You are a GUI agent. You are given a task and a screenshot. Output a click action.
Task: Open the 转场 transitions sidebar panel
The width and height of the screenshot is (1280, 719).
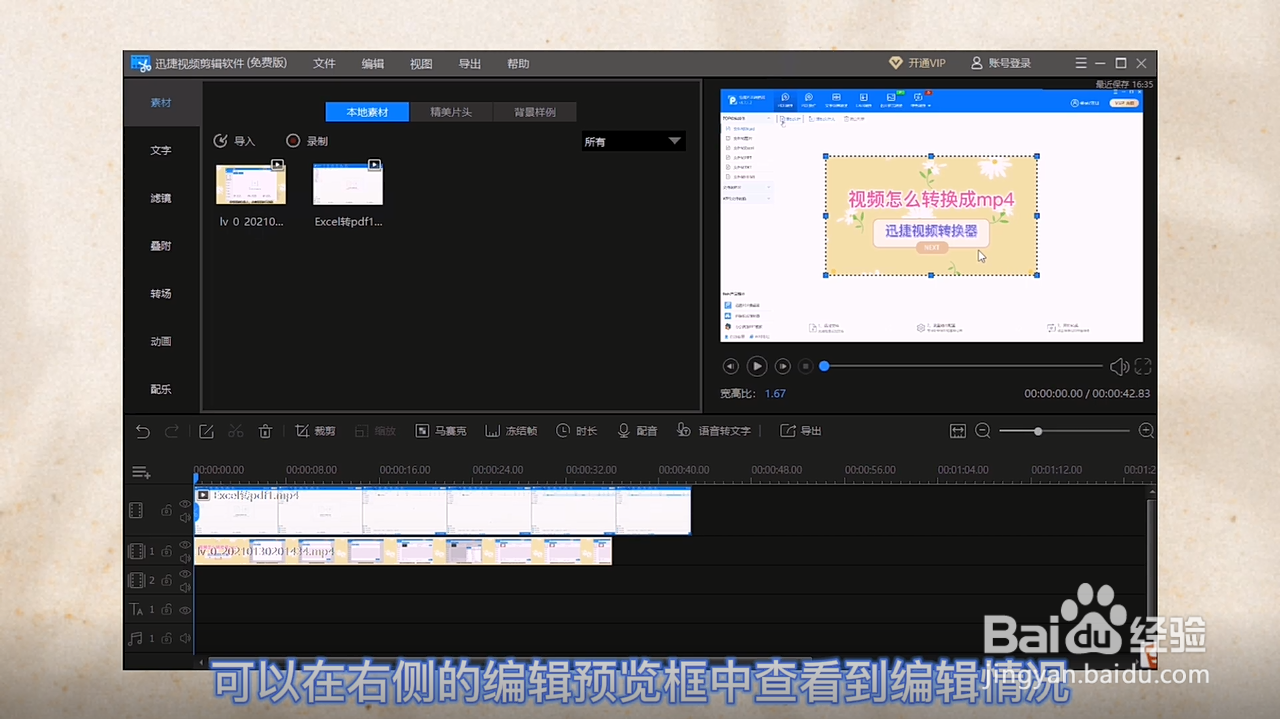[161, 293]
